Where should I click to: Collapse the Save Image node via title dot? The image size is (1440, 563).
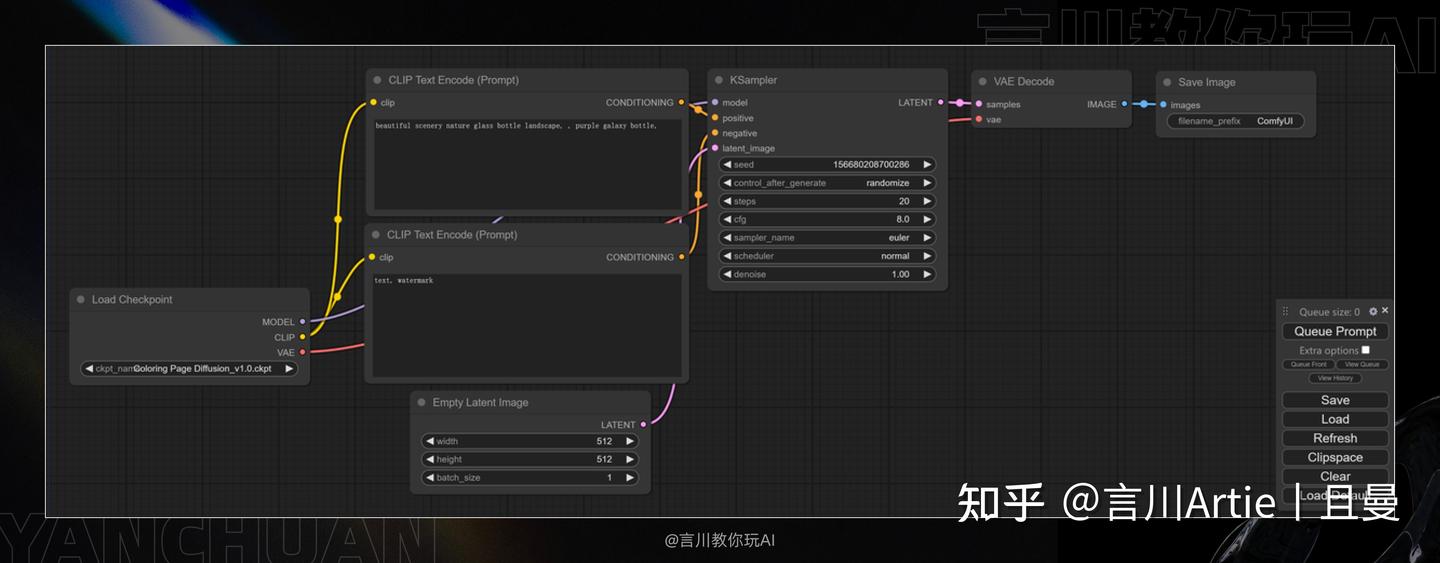coord(1167,83)
